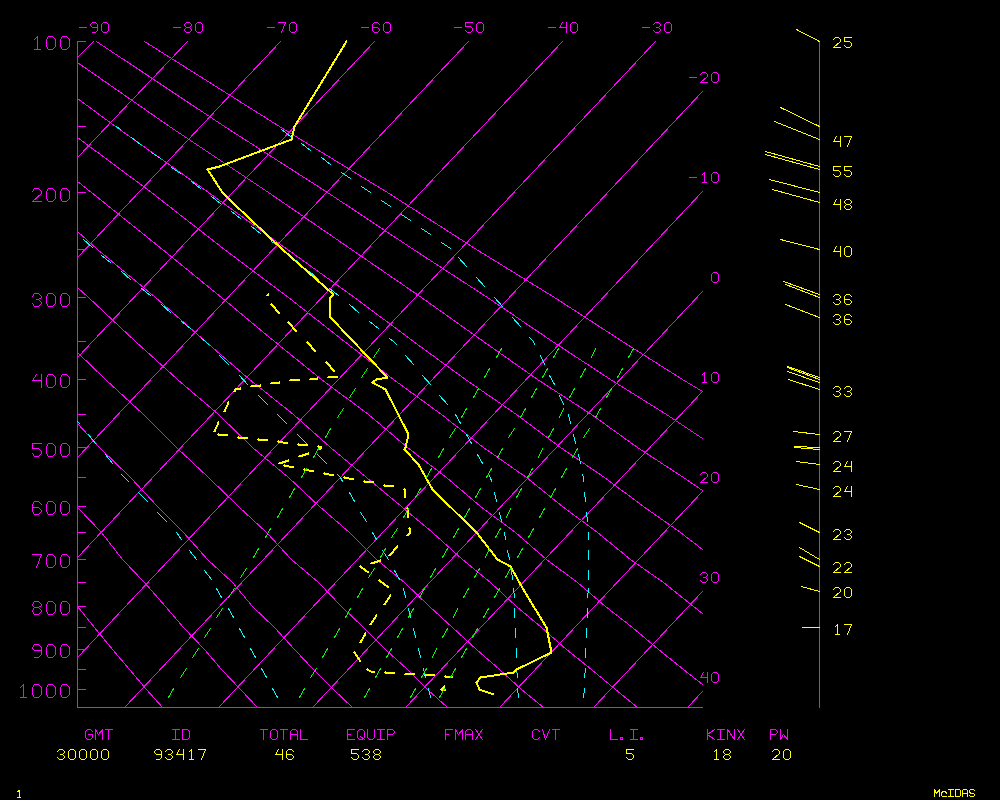Screen dimensions: 1000x800
Task: Select the 0 degree isotherm label
Action: click(714, 278)
